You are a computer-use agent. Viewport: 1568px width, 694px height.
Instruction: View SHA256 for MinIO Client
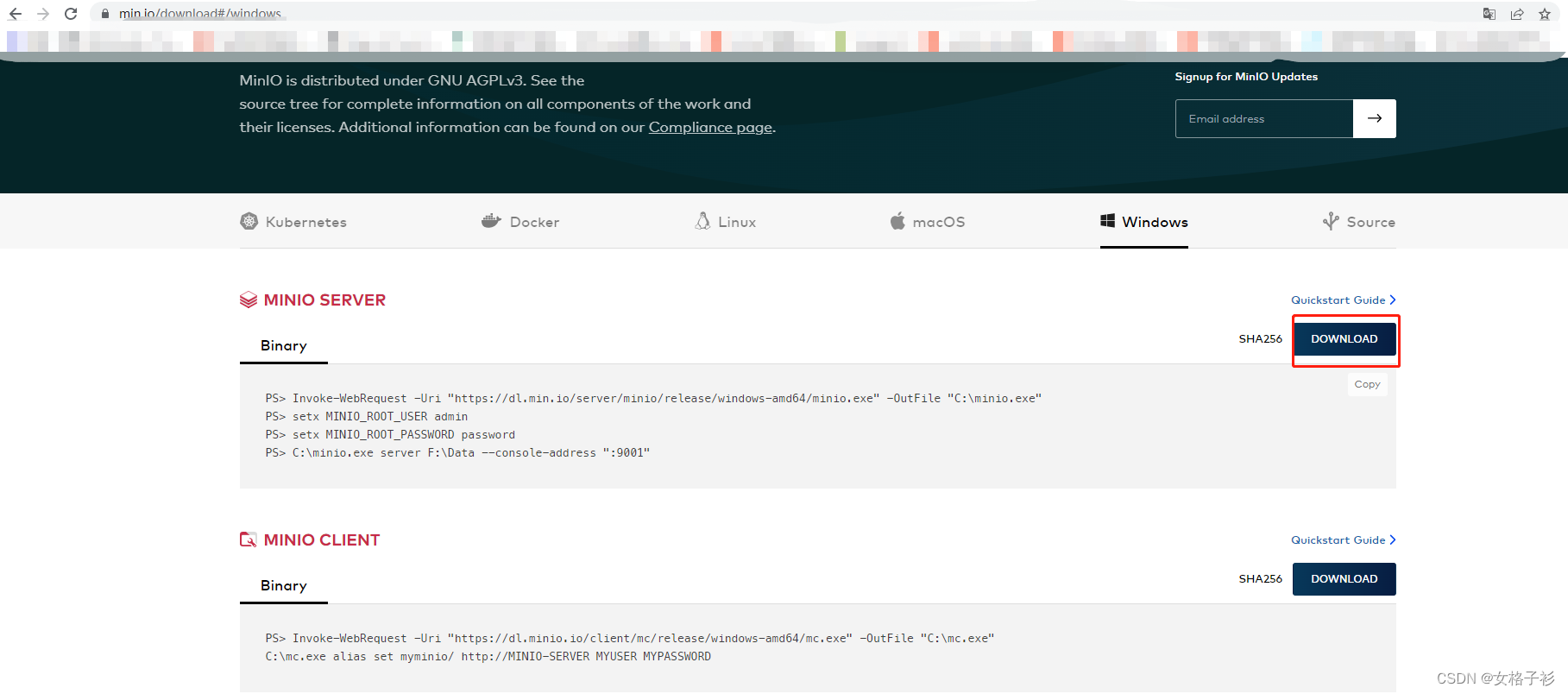[1261, 579]
